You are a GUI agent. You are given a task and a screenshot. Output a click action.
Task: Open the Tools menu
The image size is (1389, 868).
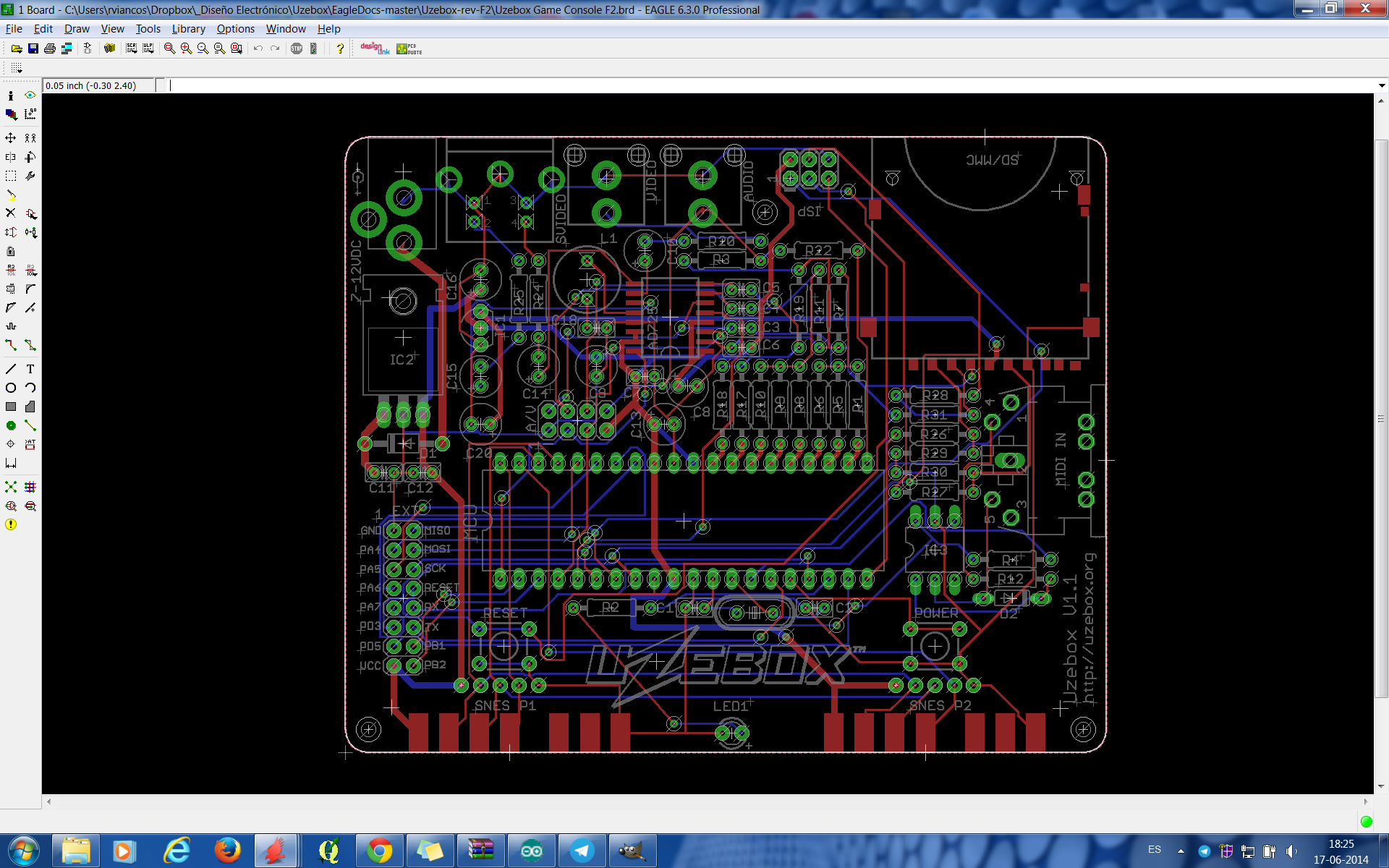(148, 29)
